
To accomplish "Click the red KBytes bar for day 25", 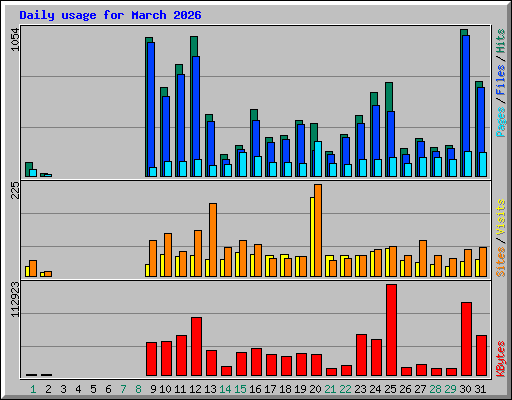I will point(392,330).
